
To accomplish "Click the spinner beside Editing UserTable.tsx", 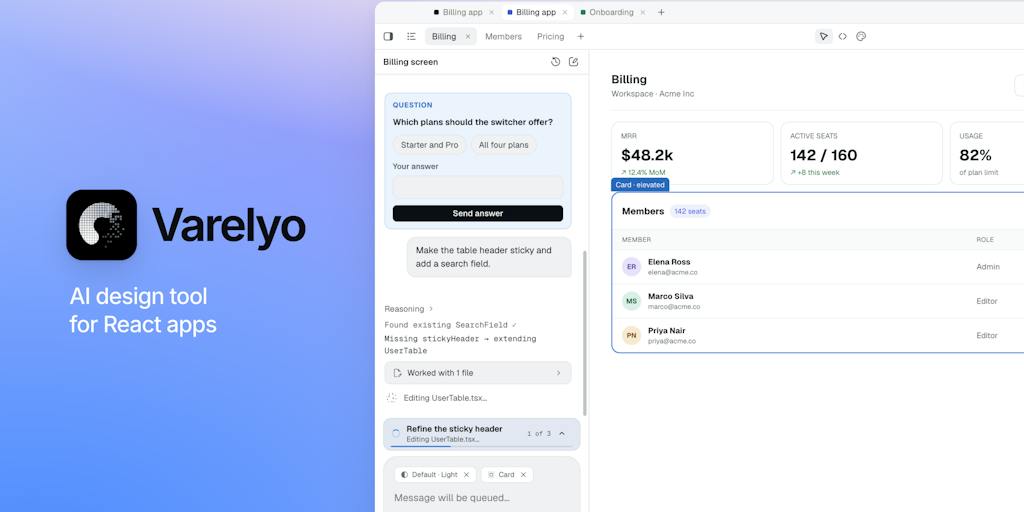I will click(391, 398).
